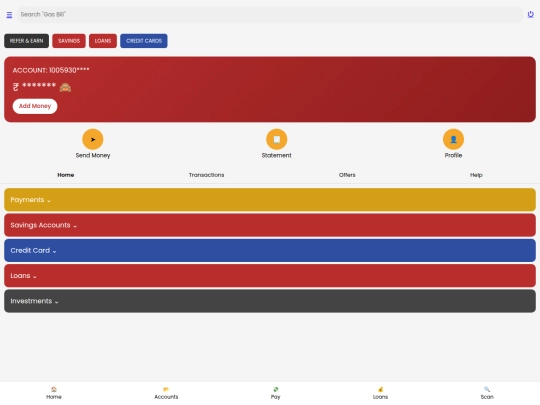Click the Add Money button
This screenshot has width=540, height=405.
(35, 106)
